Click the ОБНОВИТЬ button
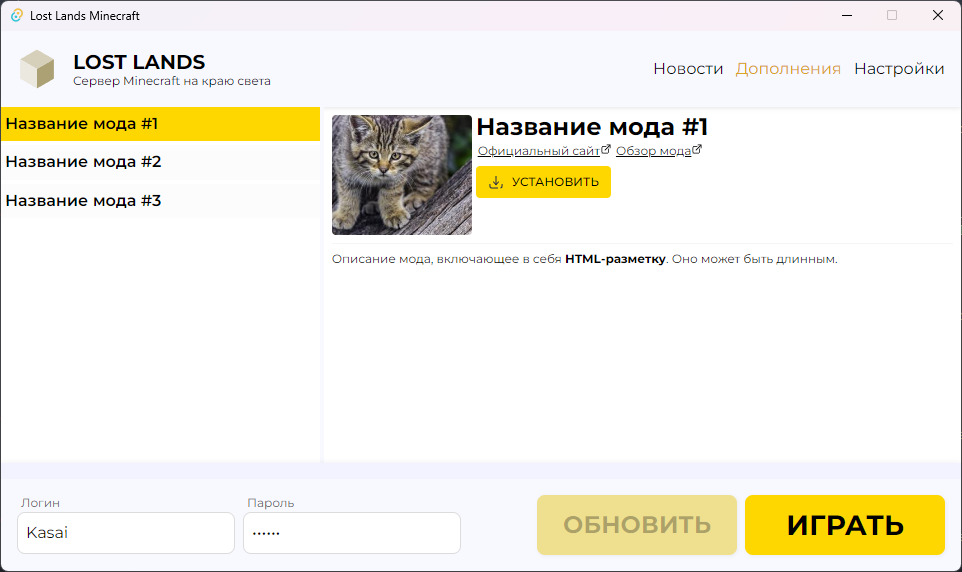The image size is (962, 572). click(637, 525)
